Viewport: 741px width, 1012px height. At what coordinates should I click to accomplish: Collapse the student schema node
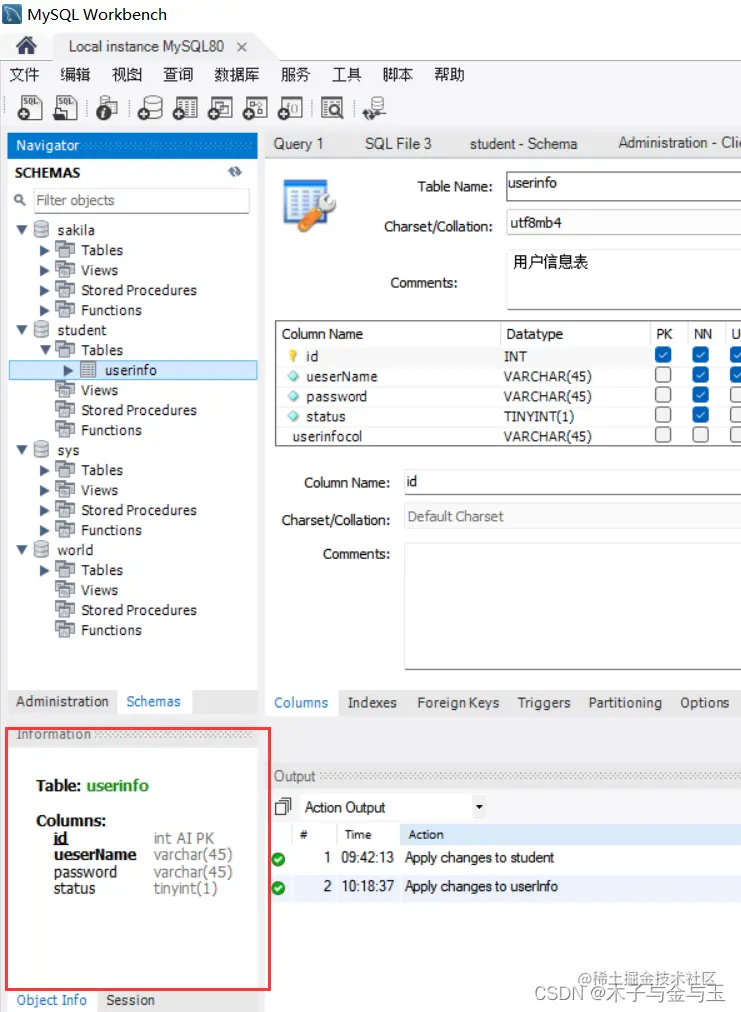coord(21,330)
